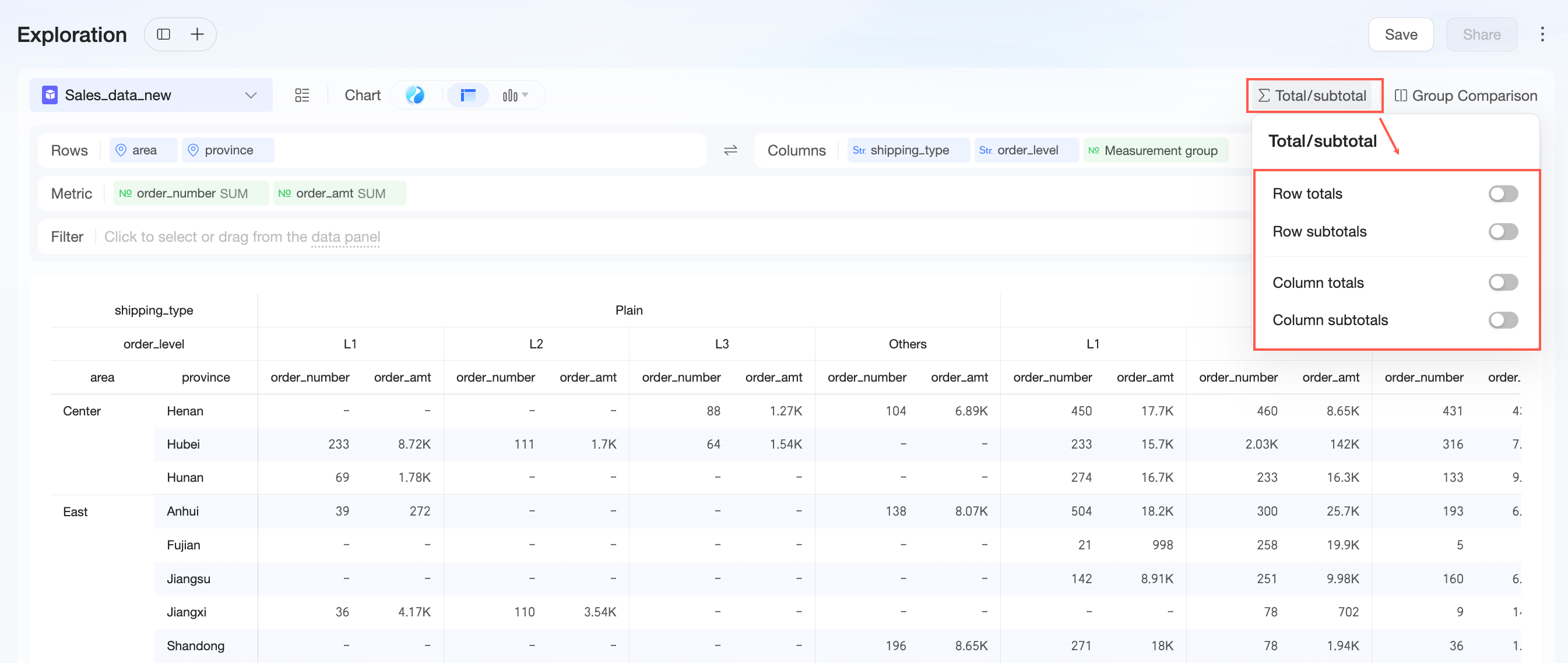Enable the Row totals switch
1568x663 pixels.
pyautogui.click(x=1503, y=193)
